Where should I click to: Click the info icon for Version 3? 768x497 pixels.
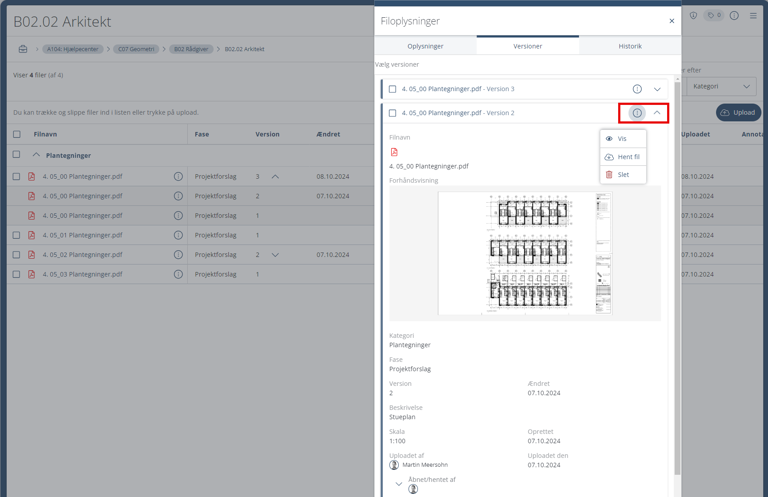click(x=637, y=89)
